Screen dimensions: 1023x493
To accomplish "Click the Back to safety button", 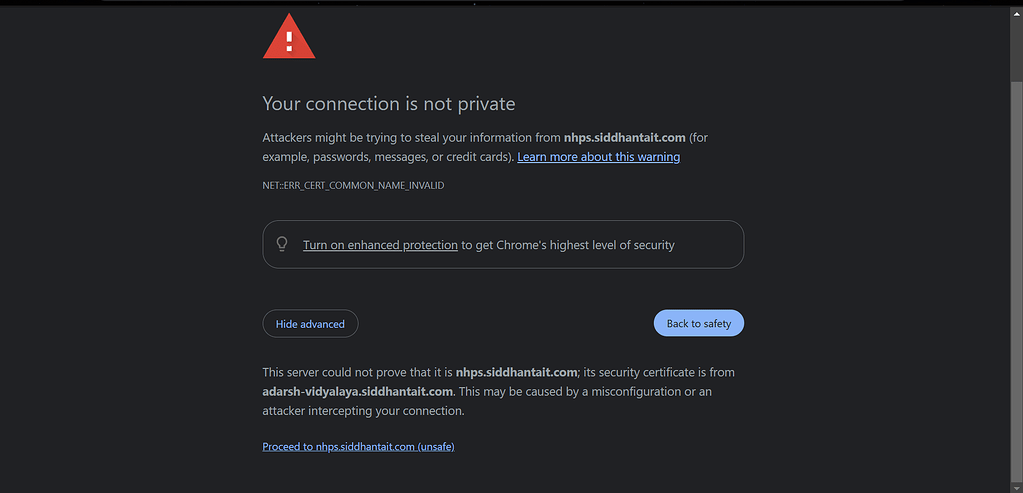I will [698, 324].
